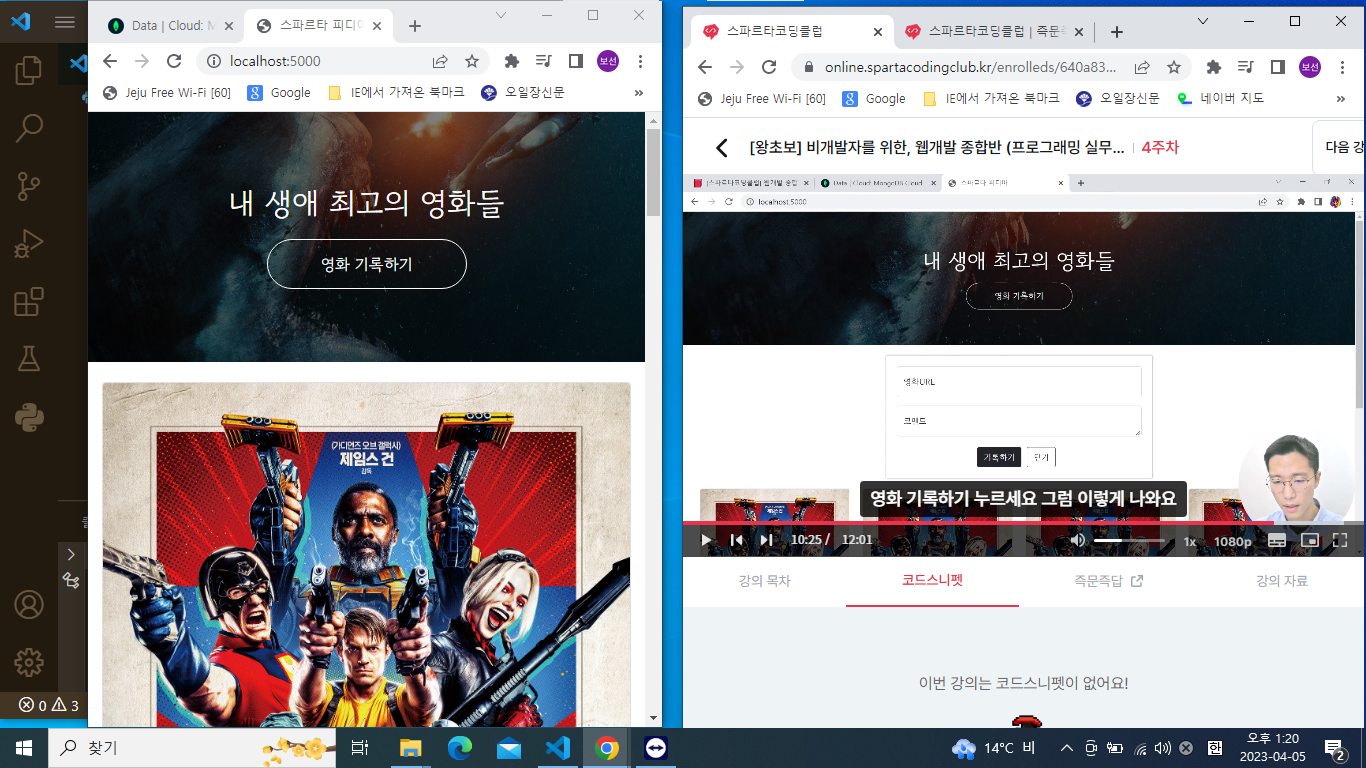Open 네이버 지도 bookmark
Viewport: 1366px width, 768px height.
1220,98
